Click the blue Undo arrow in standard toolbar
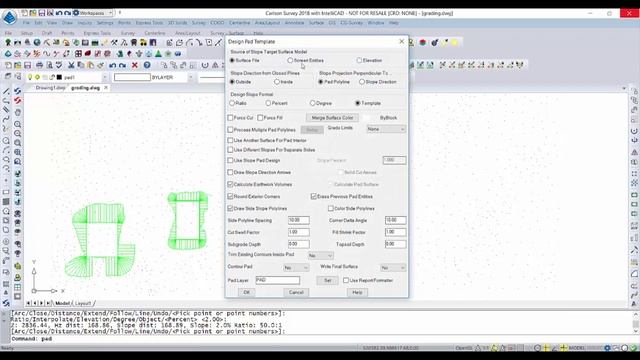This screenshot has height=360, width=640. 113,65
